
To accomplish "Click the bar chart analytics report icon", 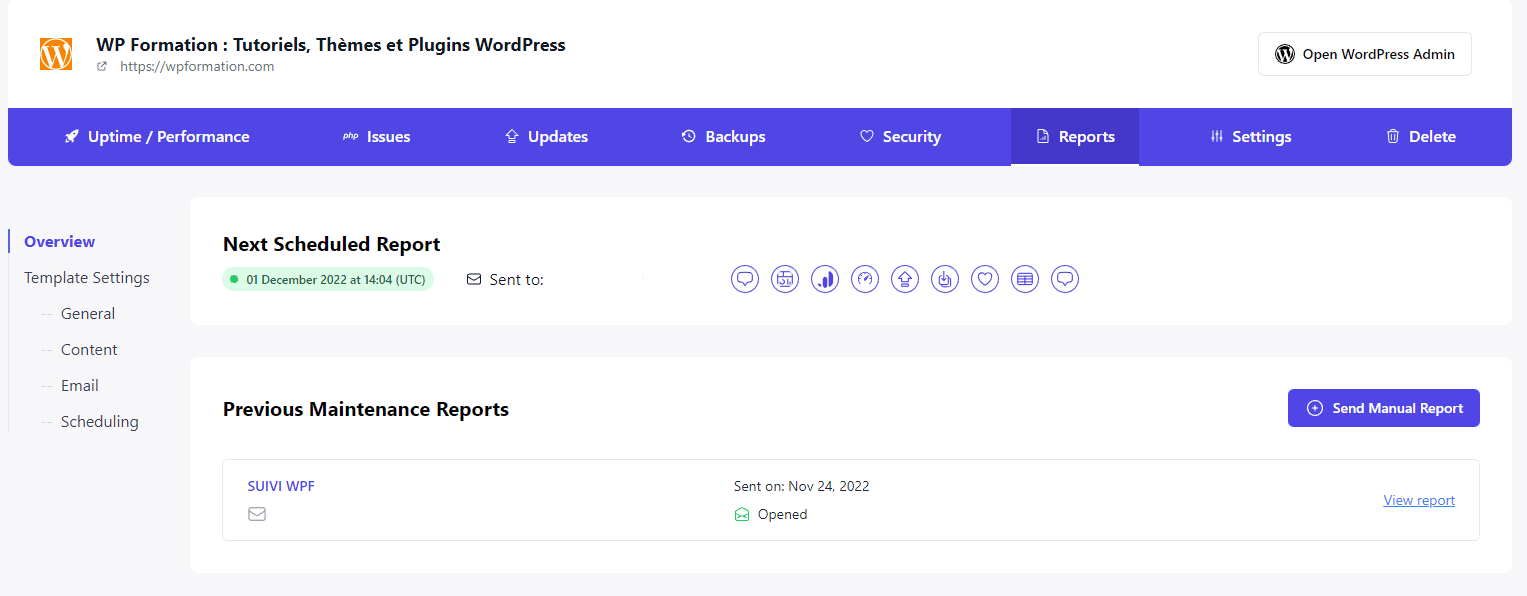I will [x=825, y=279].
